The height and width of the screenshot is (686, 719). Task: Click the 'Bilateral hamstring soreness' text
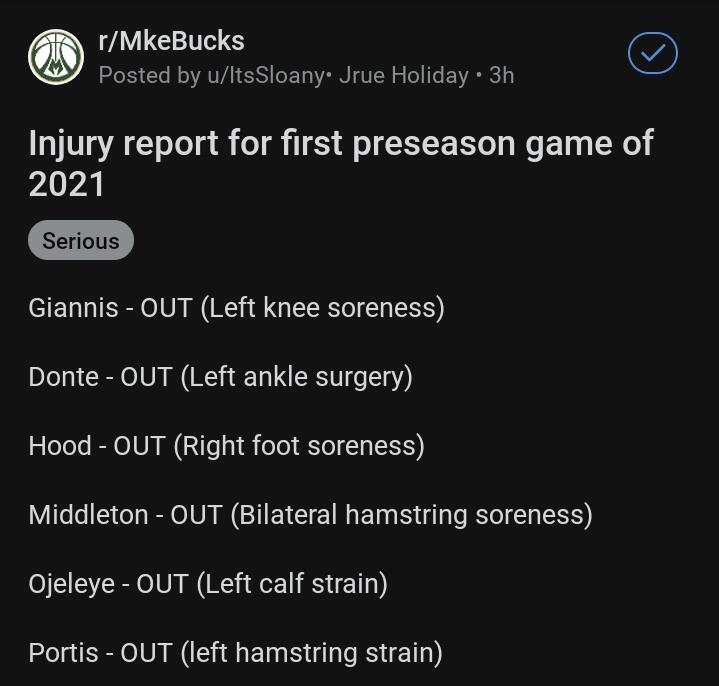pyautogui.click(x=411, y=515)
